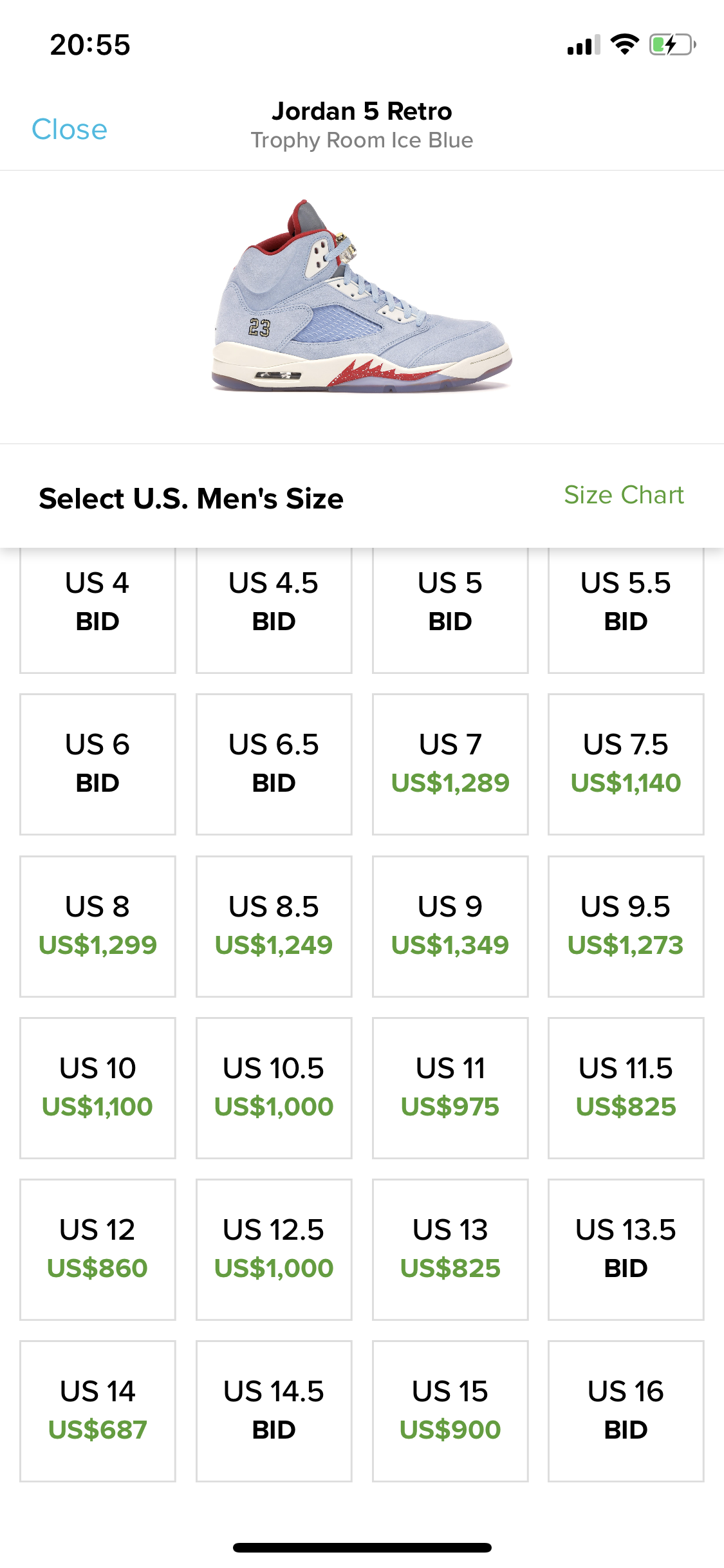Pick size US 10.5 at US$1,000
724x1568 pixels.
[x=274, y=1088]
